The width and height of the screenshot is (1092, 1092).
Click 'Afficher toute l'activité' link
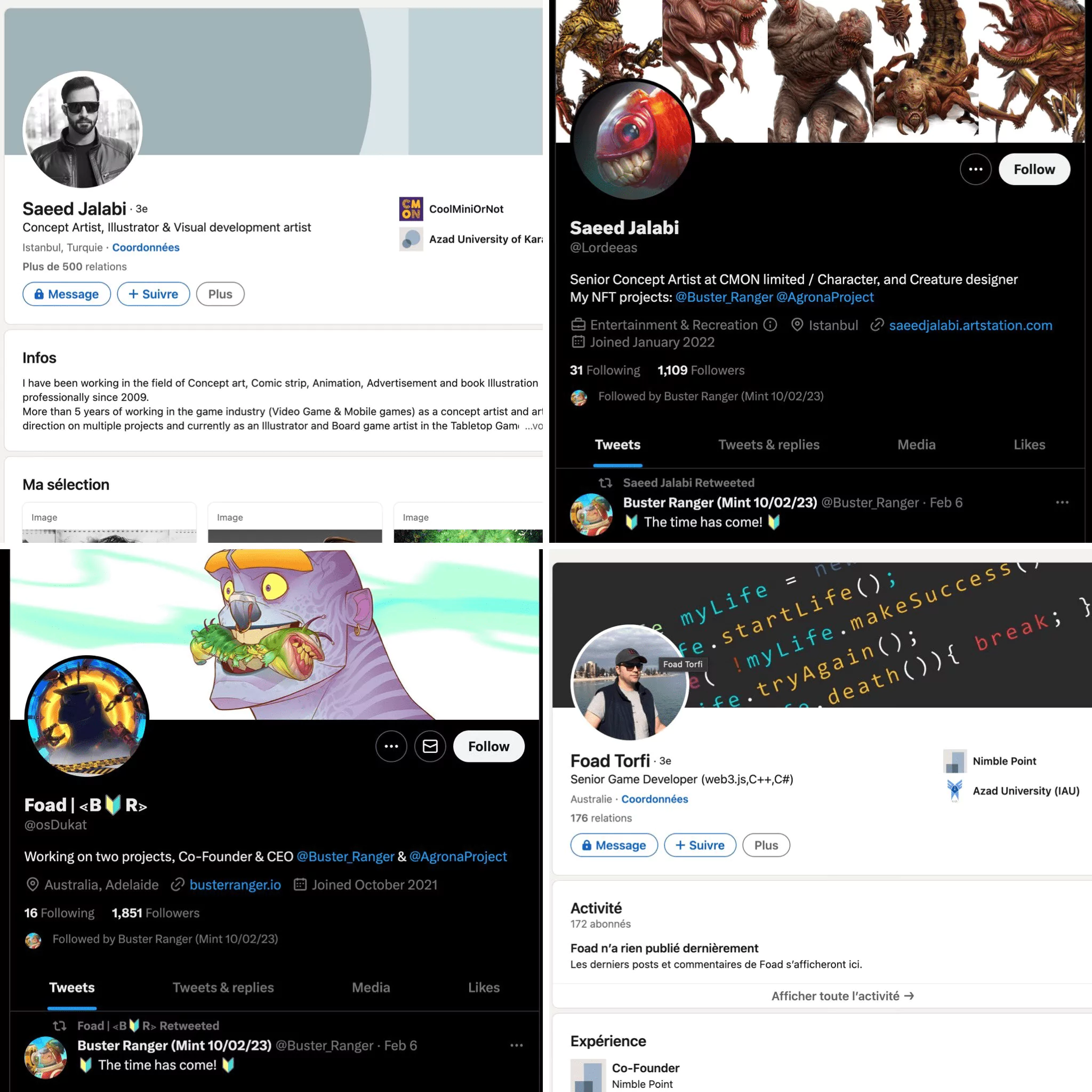842,996
